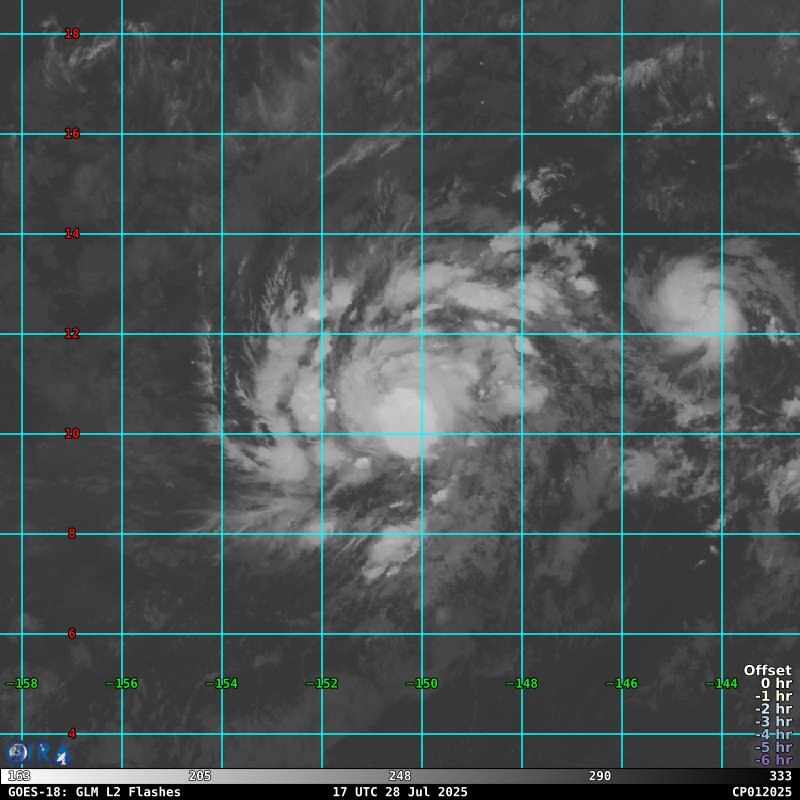Click the -144 longitude label
The image size is (800, 800).
tap(722, 684)
